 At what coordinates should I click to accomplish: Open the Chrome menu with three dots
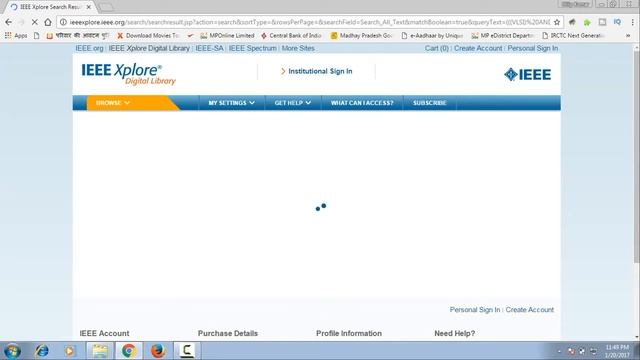(632, 22)
